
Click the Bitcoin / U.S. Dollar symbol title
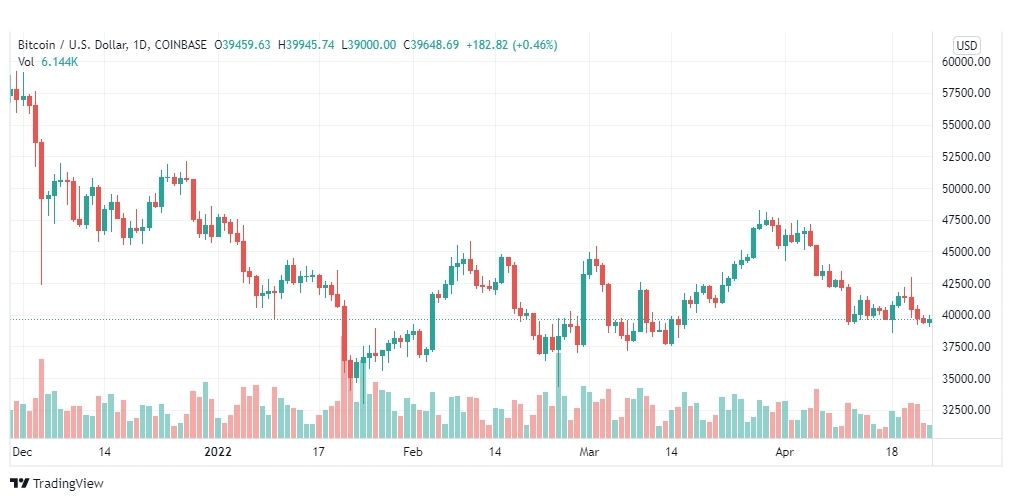(72, 45)
